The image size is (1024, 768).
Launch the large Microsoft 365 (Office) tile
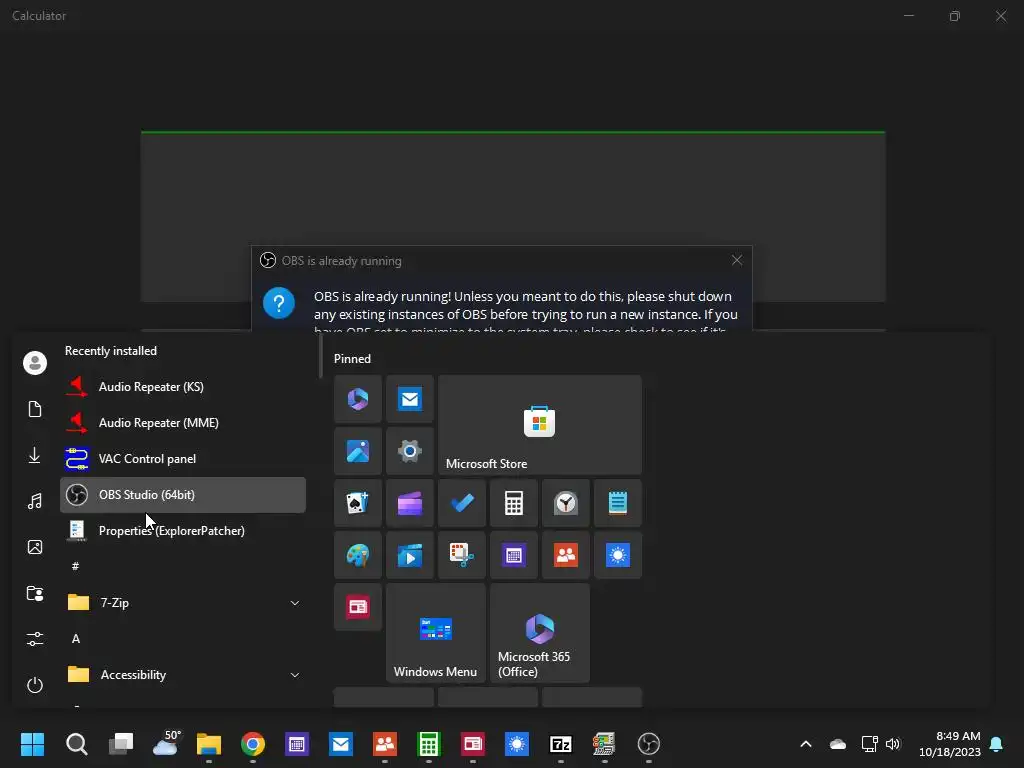click(x=540, y=633)
